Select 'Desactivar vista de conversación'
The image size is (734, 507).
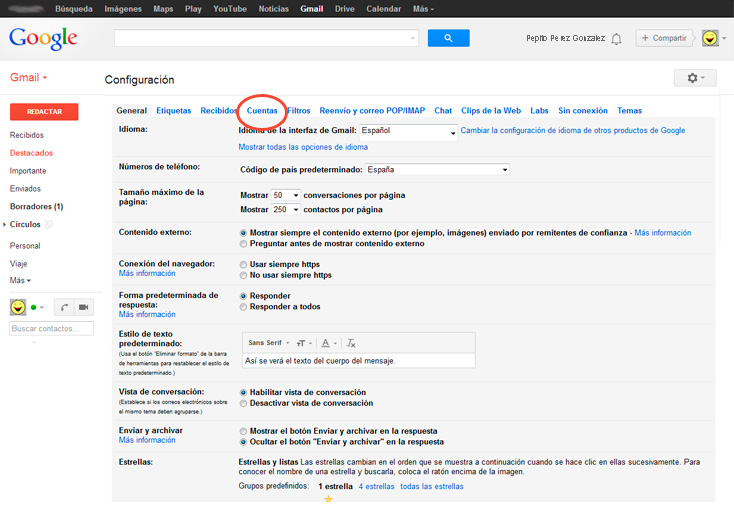coord(243,403)
